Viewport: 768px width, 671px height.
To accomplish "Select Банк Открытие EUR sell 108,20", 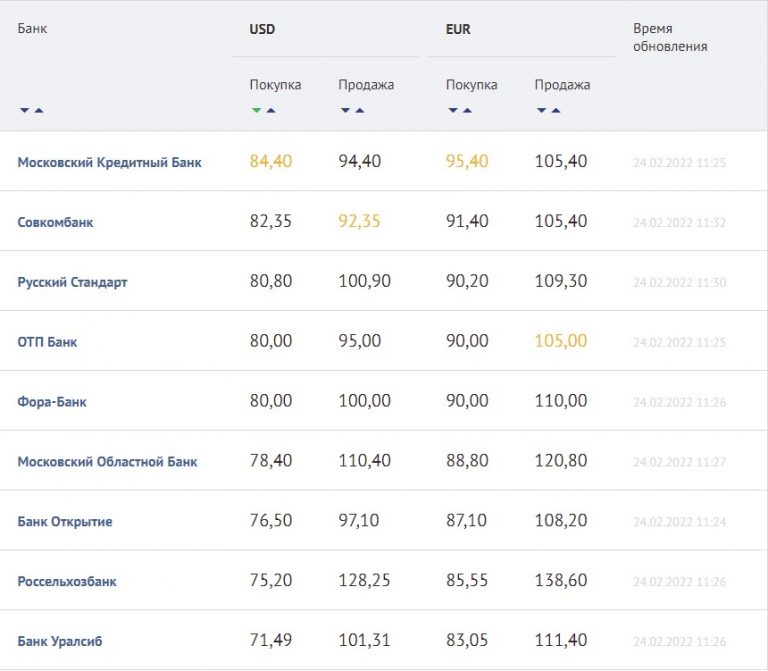I will coord(561,520).
